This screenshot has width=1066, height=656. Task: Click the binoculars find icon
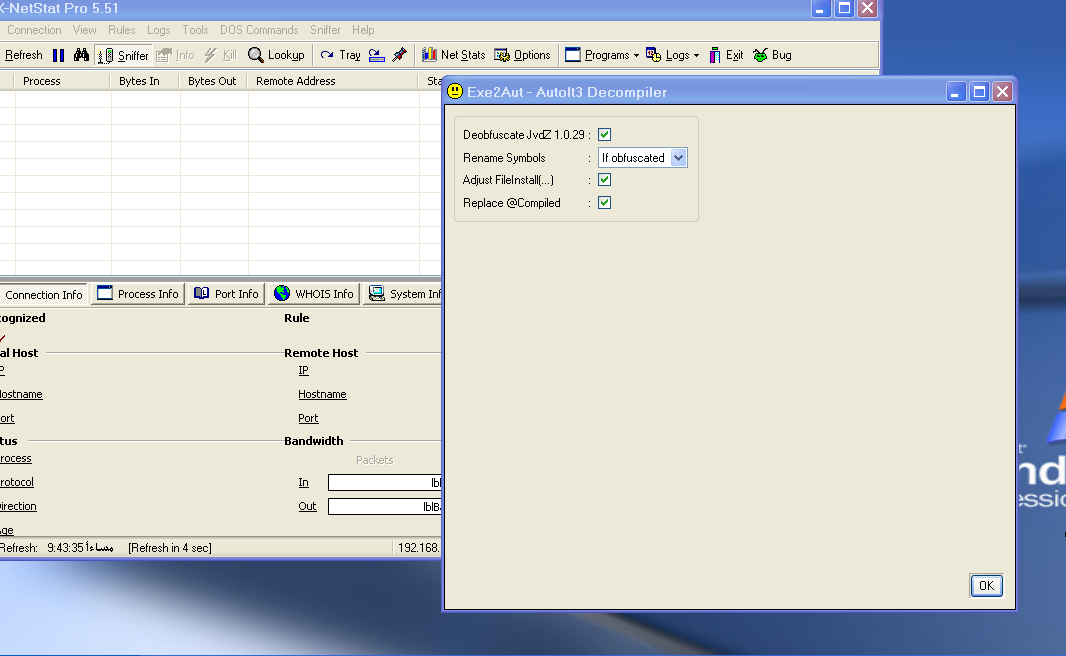(x=82, y=55)
